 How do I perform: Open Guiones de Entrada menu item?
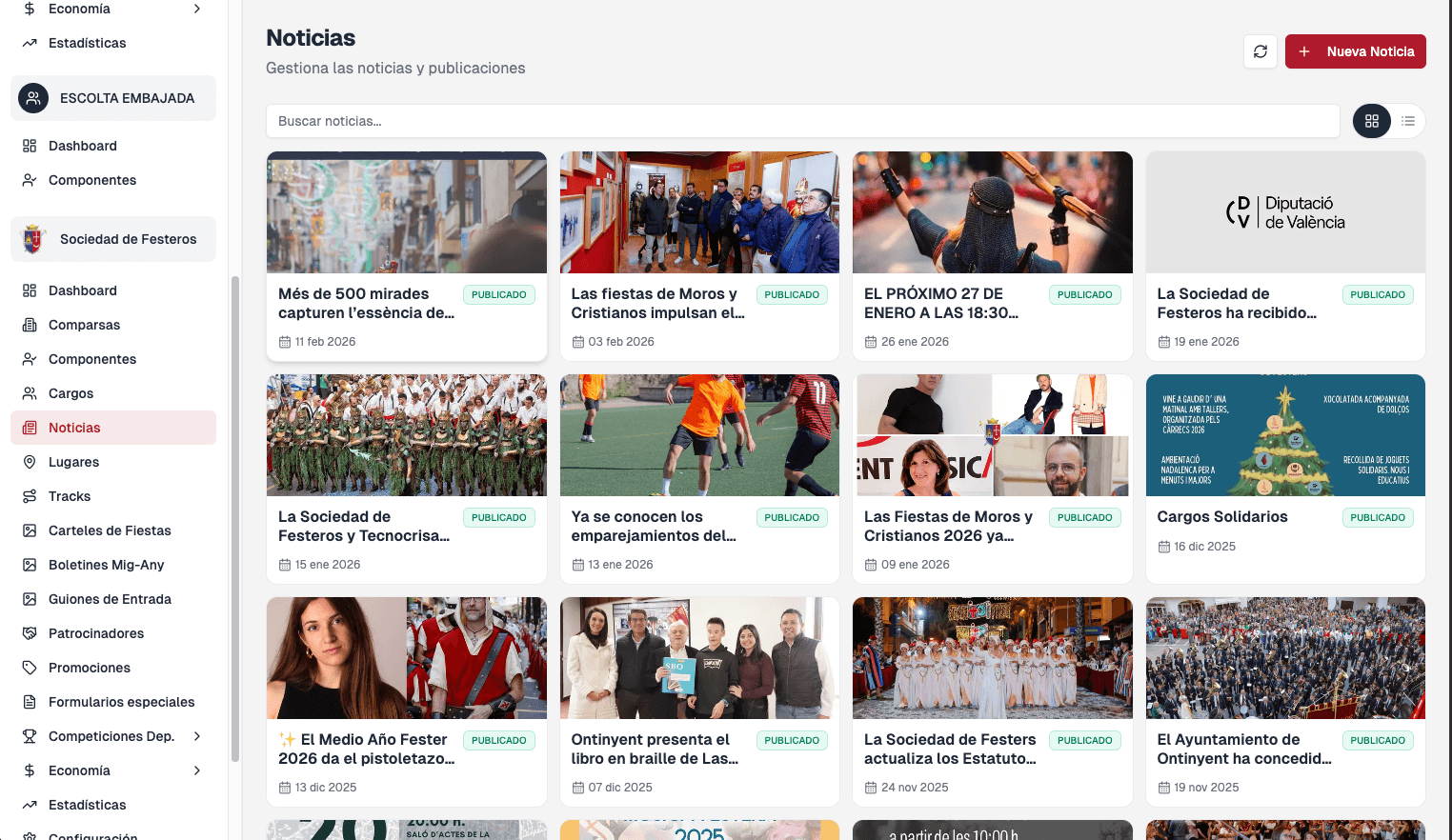click(x=110, y=599)
